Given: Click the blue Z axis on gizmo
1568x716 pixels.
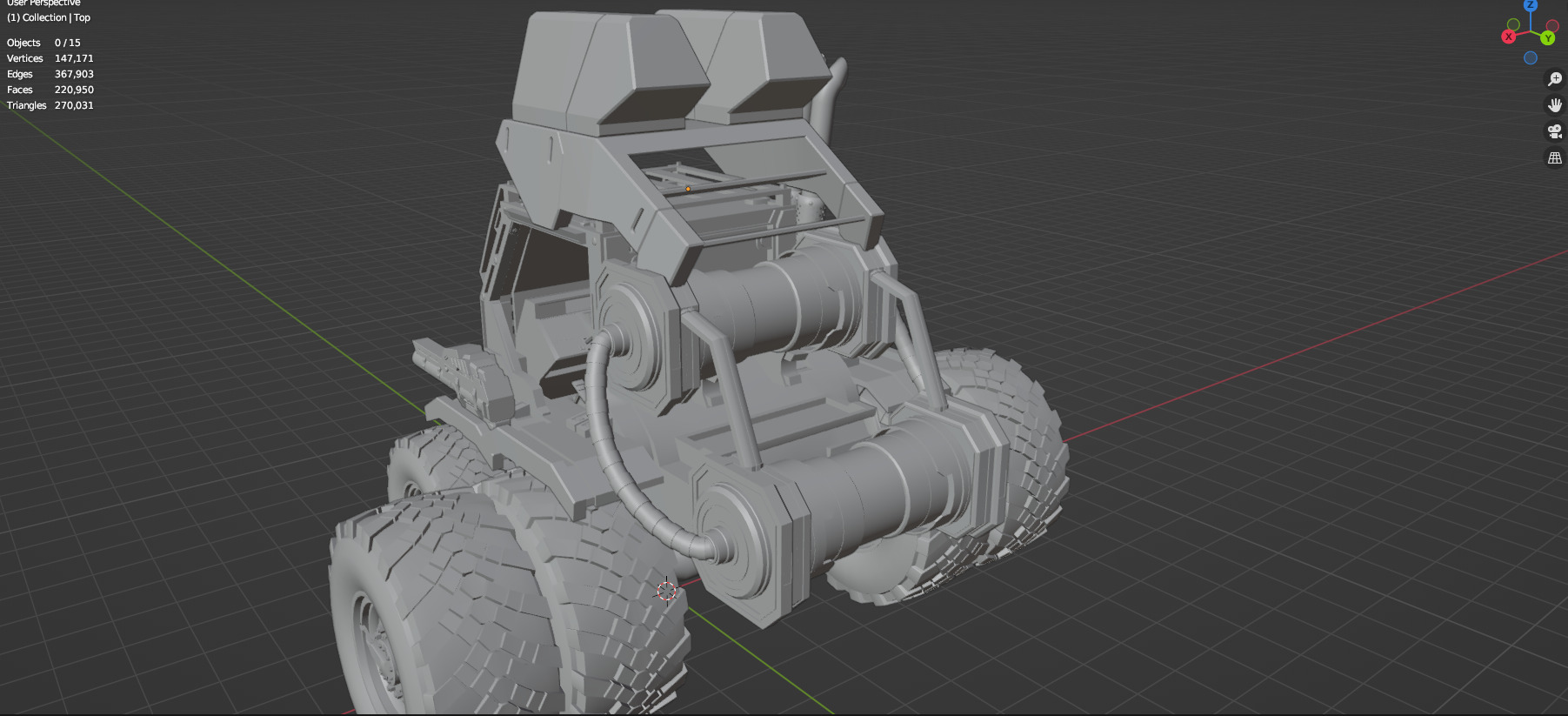Looking at the screenshot, I should pyautogui.click(x=1531, y=5).
